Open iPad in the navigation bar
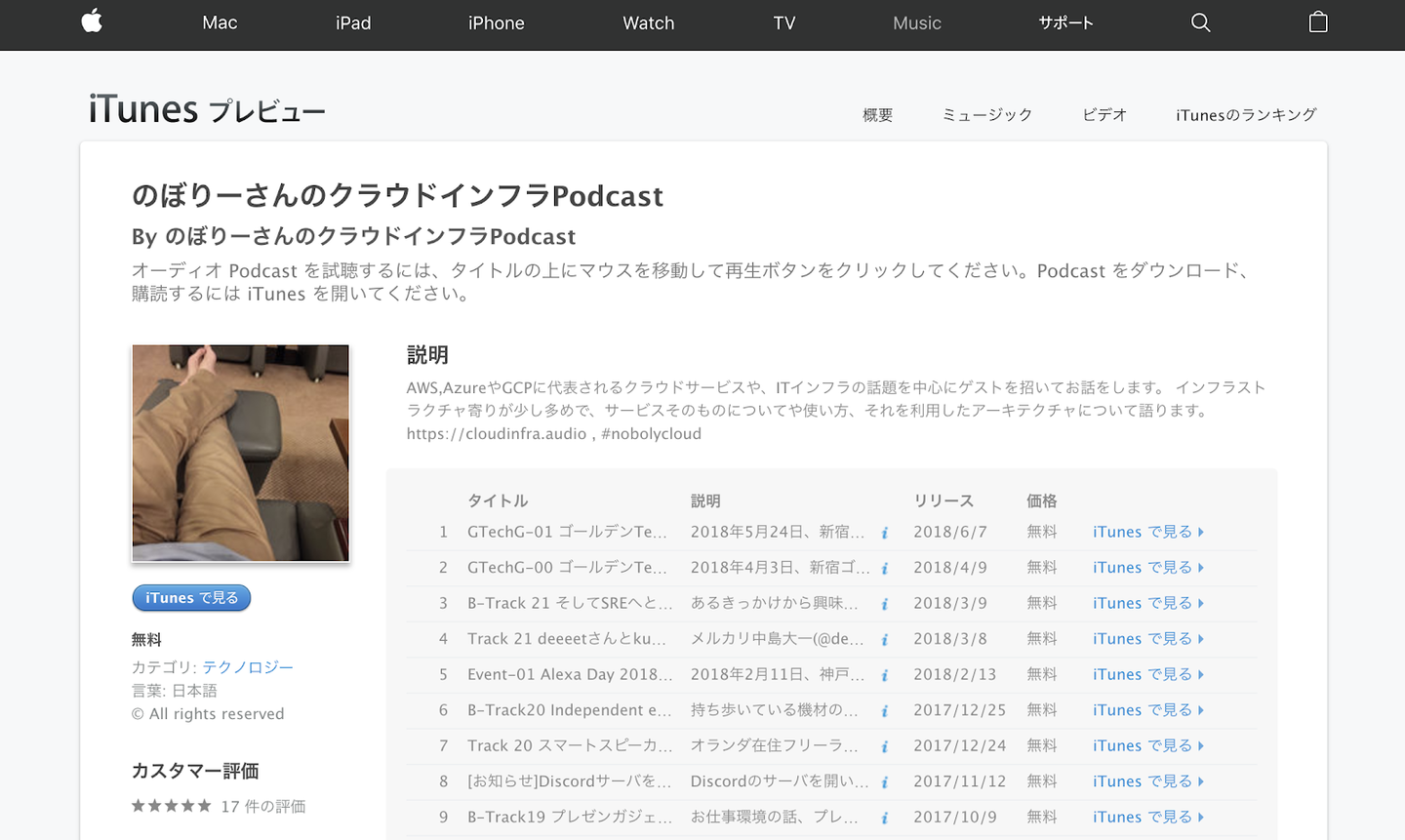This screenshot has height=840, width=1405. click(x=353, y=22)
